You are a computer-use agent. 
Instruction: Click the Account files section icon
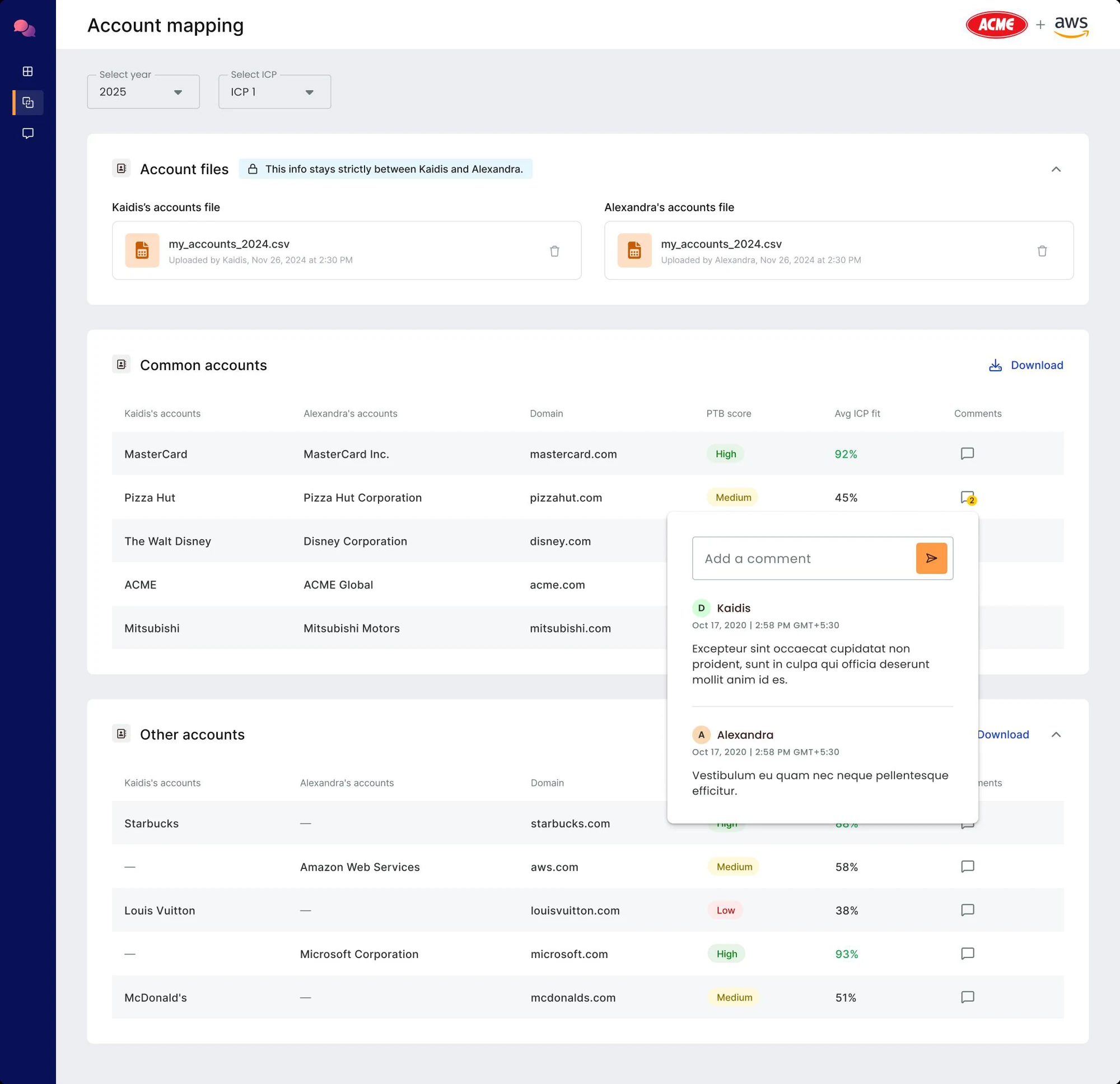pos(121,169)
